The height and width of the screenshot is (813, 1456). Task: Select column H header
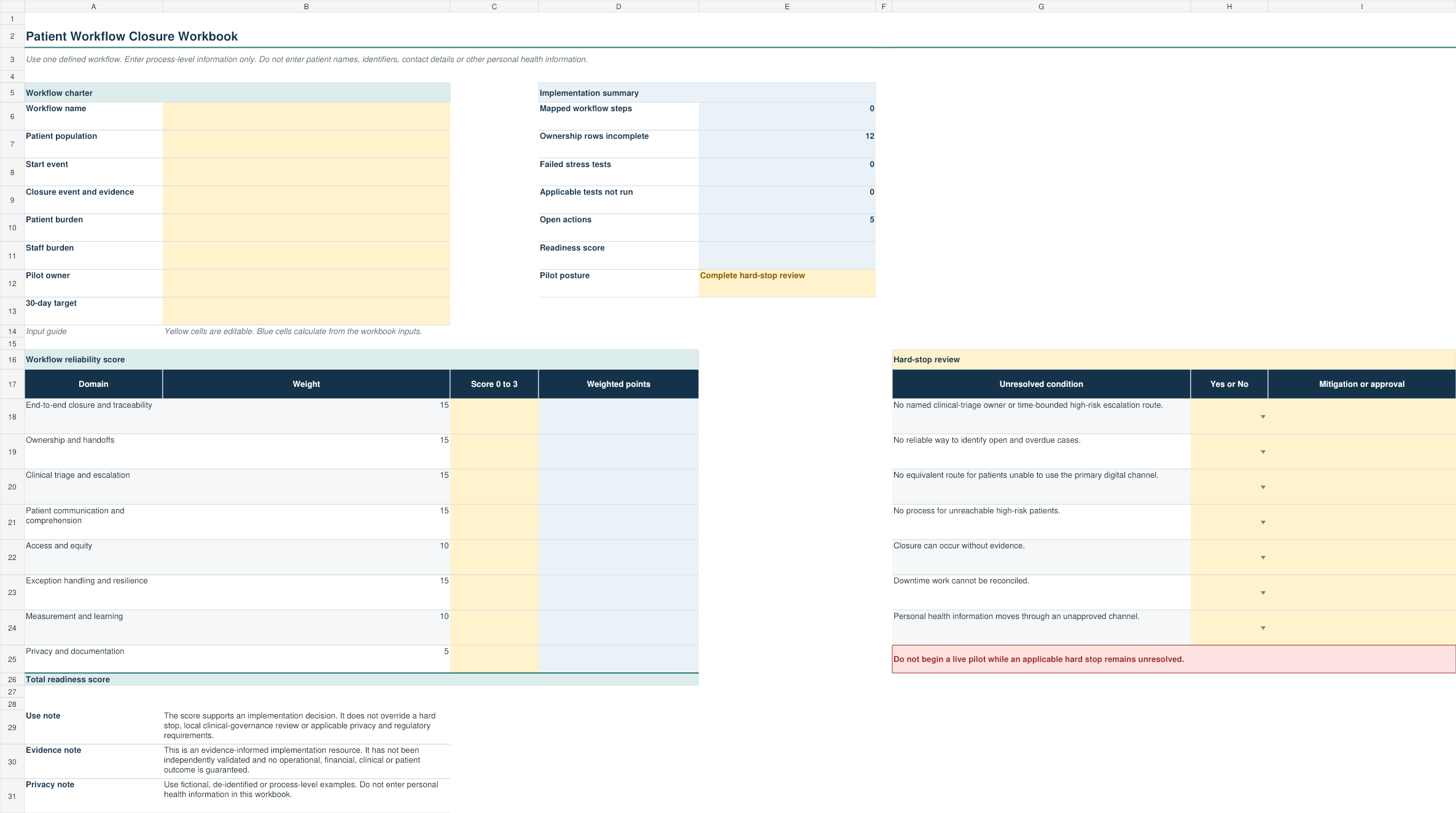[x=1229, y=6]
